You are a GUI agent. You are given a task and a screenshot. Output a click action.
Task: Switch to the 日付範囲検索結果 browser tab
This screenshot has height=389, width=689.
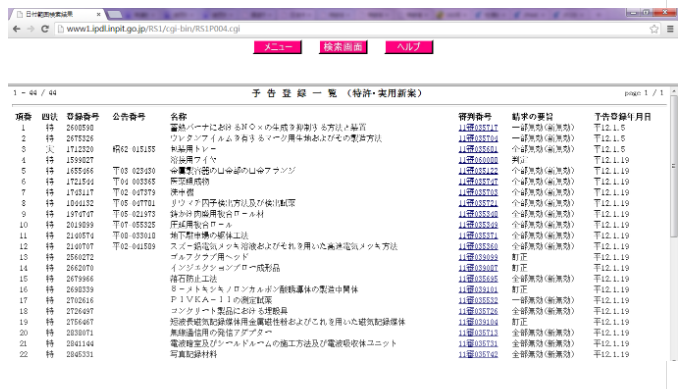(x=57, y=15)
